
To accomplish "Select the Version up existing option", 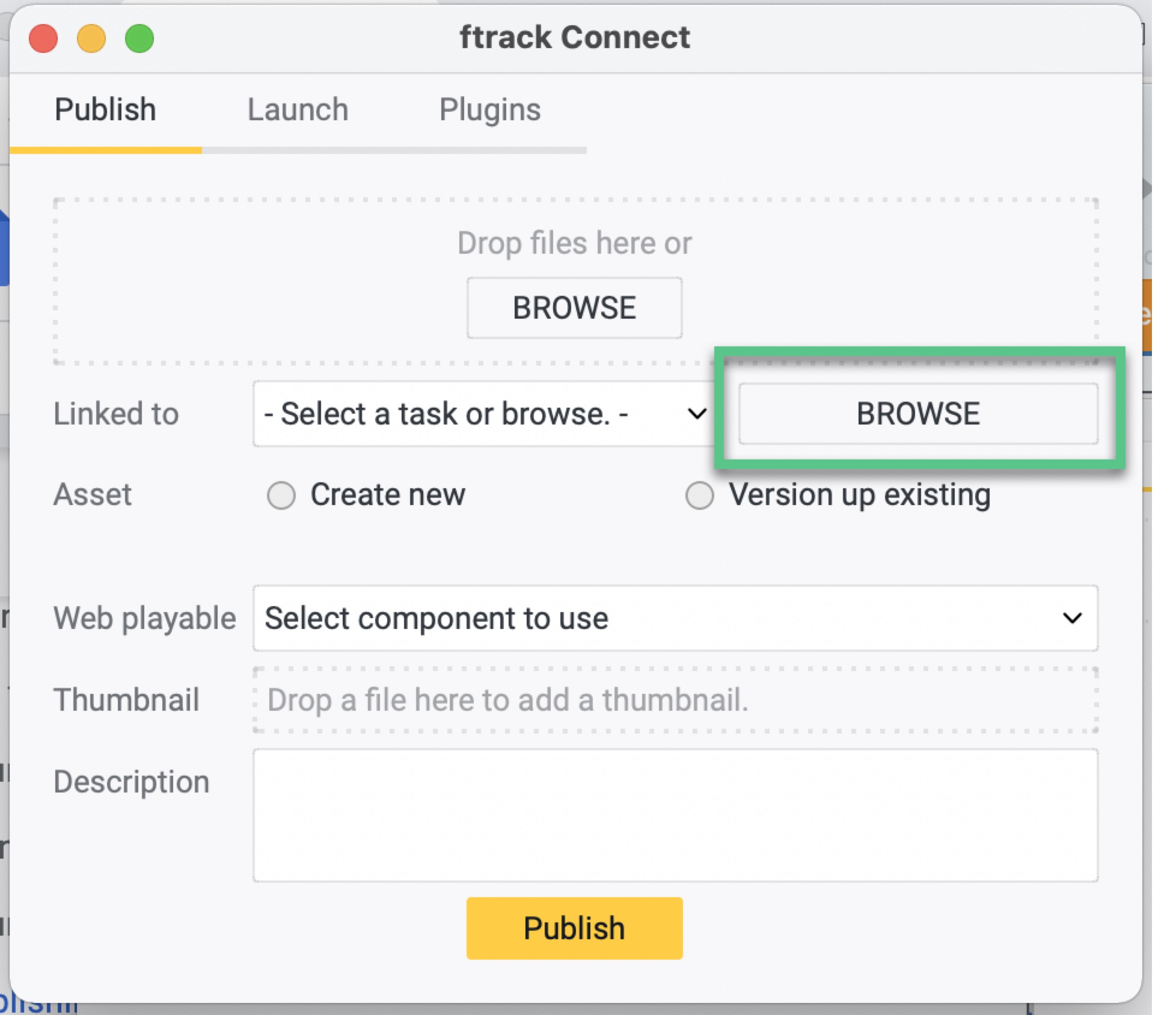I will coord(699,495).
